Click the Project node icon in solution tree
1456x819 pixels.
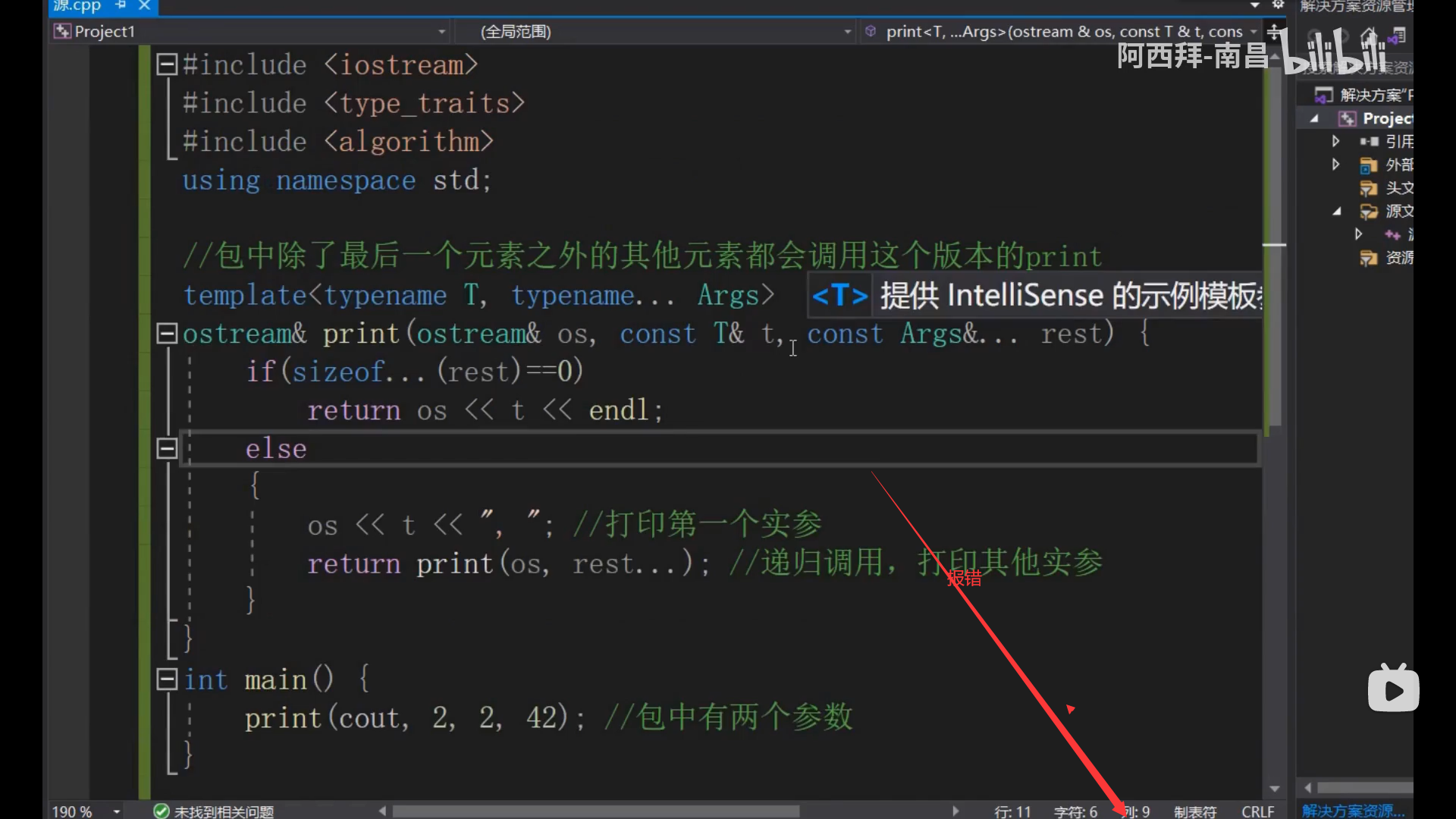click(x=1347, y=118)
